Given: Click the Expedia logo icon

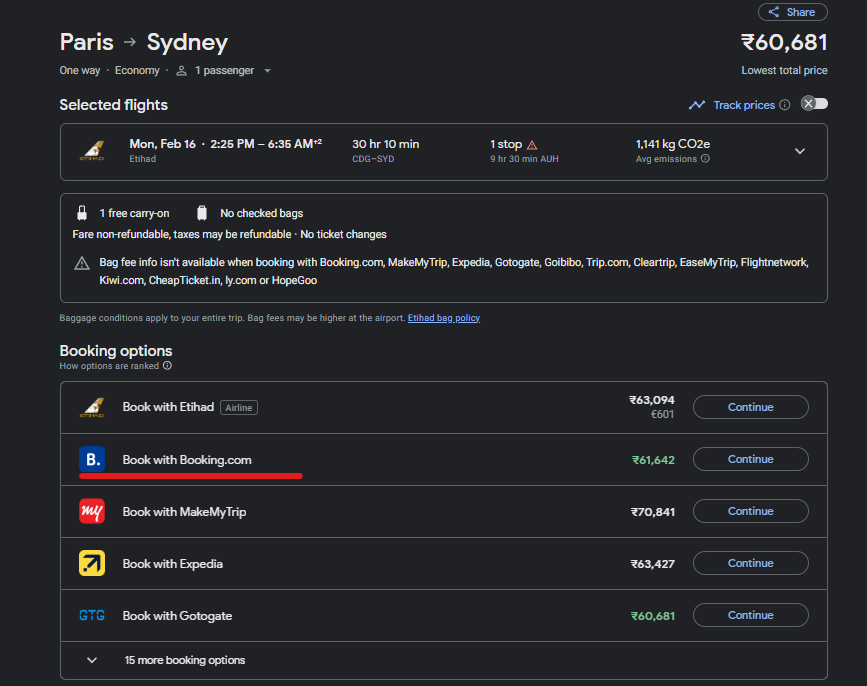Looking at the screenshot, I should (x=92, y=563).
